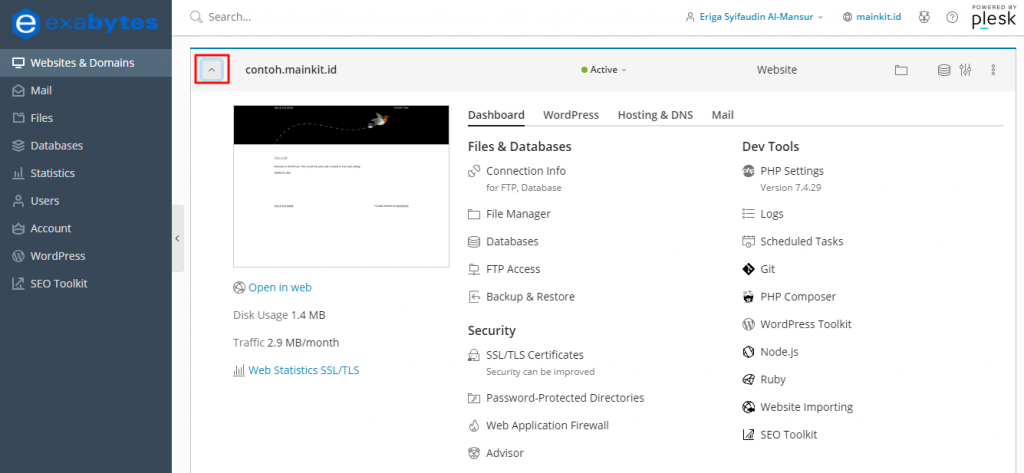This screenshot has height=473, width=1024.
Task: Open File Manager
Action: click(x=518, y=214)
